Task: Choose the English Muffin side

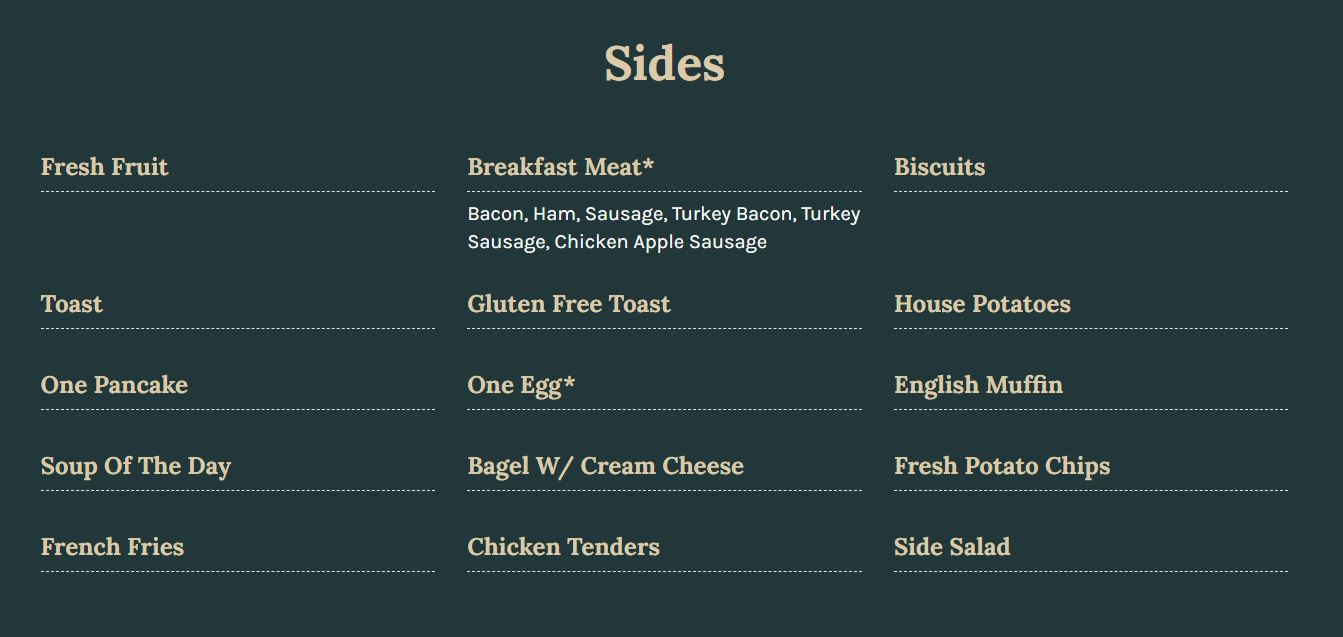Action: click(978, 385)
